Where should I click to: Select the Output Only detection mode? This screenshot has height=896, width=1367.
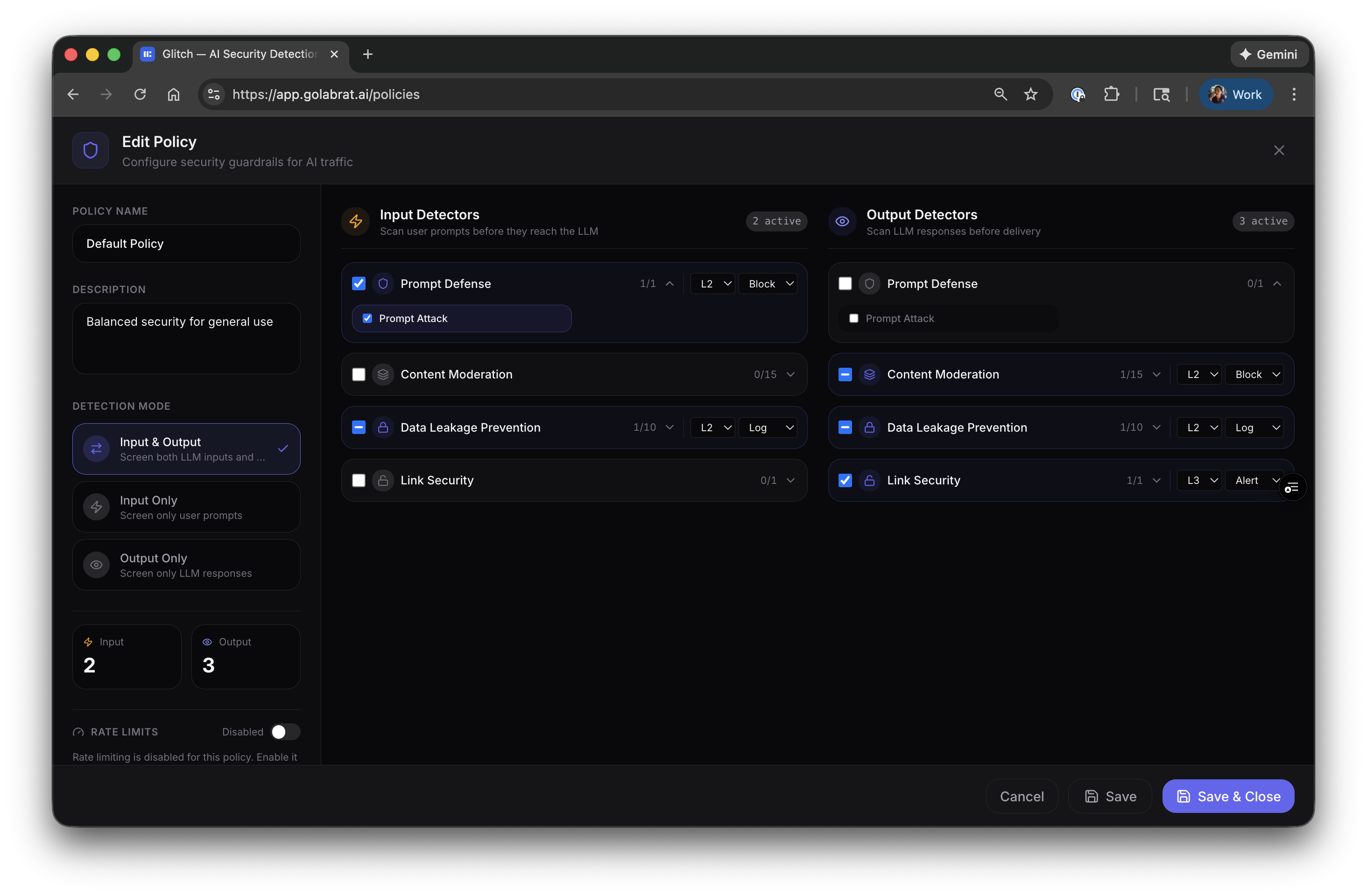coord(185,565)
